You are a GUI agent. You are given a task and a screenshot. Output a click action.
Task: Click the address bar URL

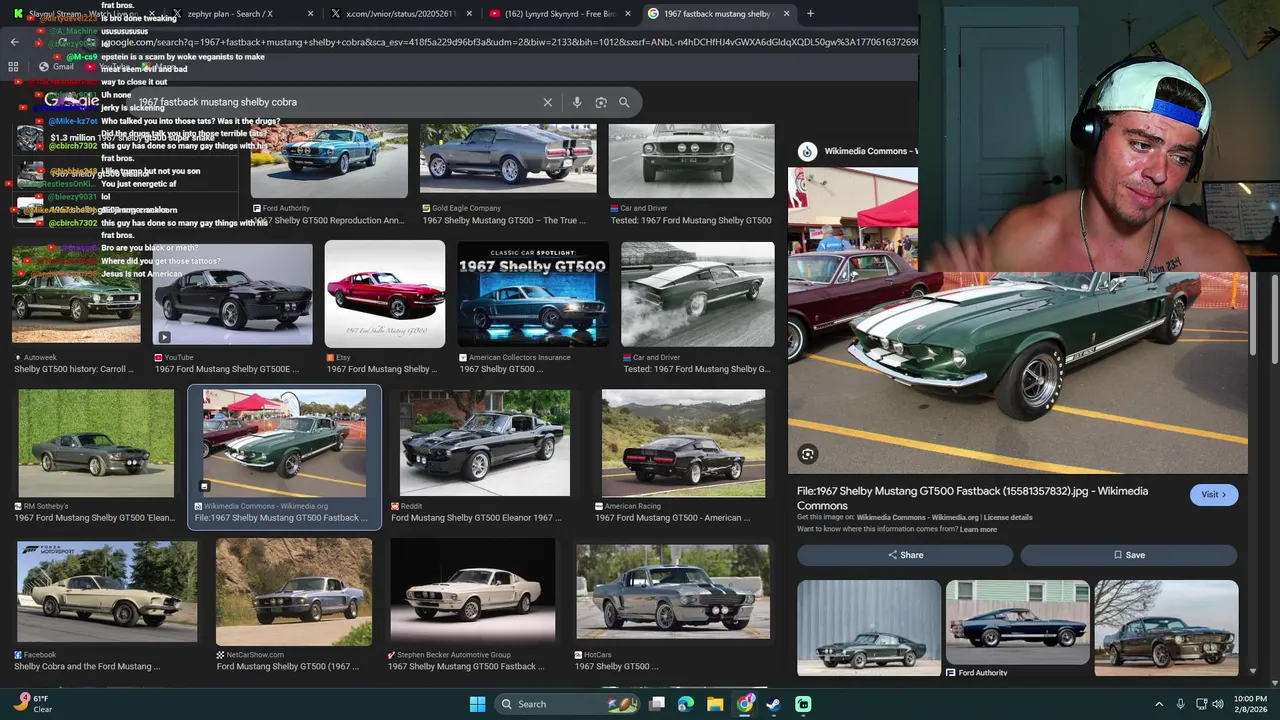coord(510,42)
